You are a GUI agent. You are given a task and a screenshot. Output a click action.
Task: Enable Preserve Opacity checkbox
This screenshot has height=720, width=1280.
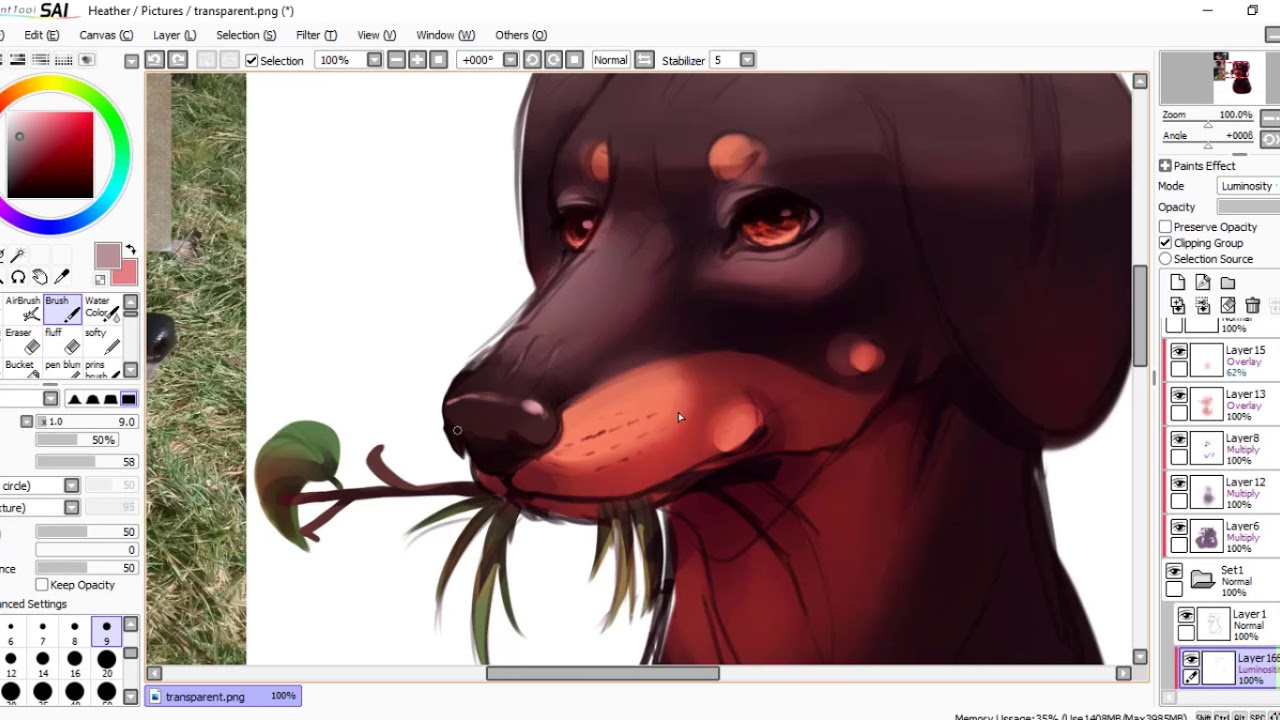pyautogui.click(x=1165, y=227)
